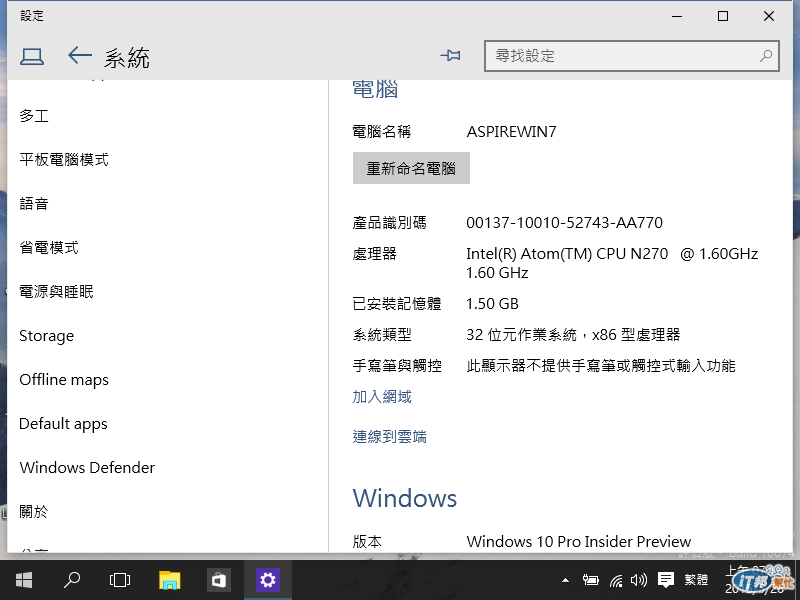This screenshot has width=800, height=600.
Task: Focus the 尋找設定 search field
Action: (x=632, y=56)
